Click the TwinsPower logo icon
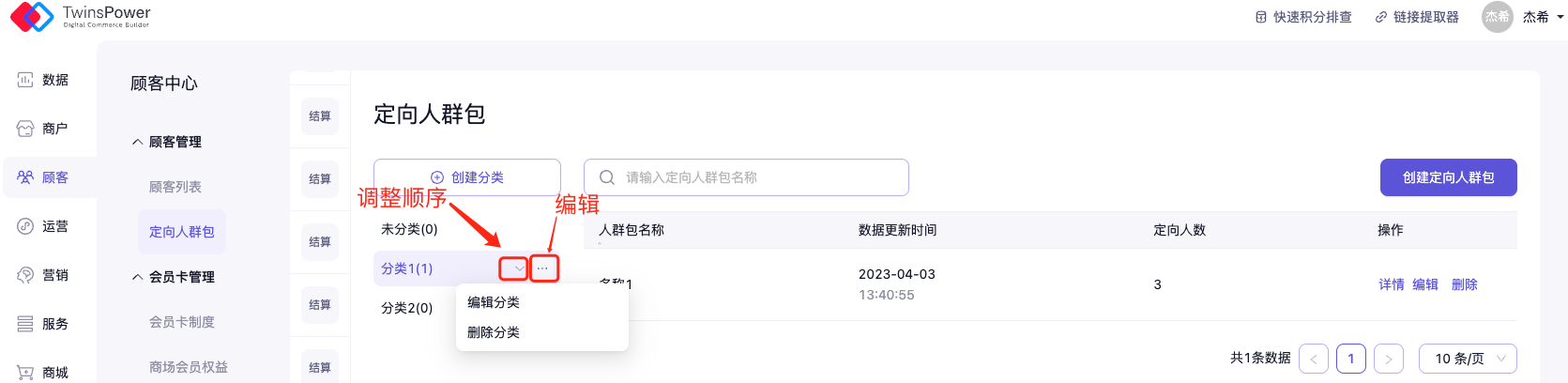The width and height of the screenshot is (1568, 383). [x=32, y=16]
